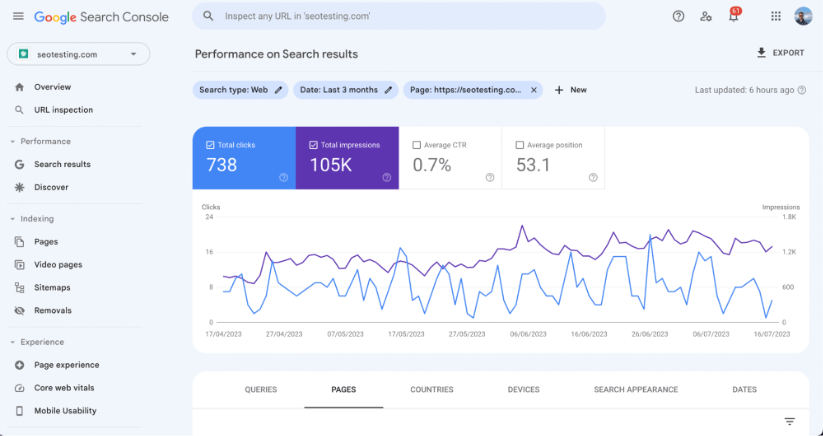This screenshot has height=436, width=823.
Task: Click the Average CTR 0.7% card
Action: point(450,158)
